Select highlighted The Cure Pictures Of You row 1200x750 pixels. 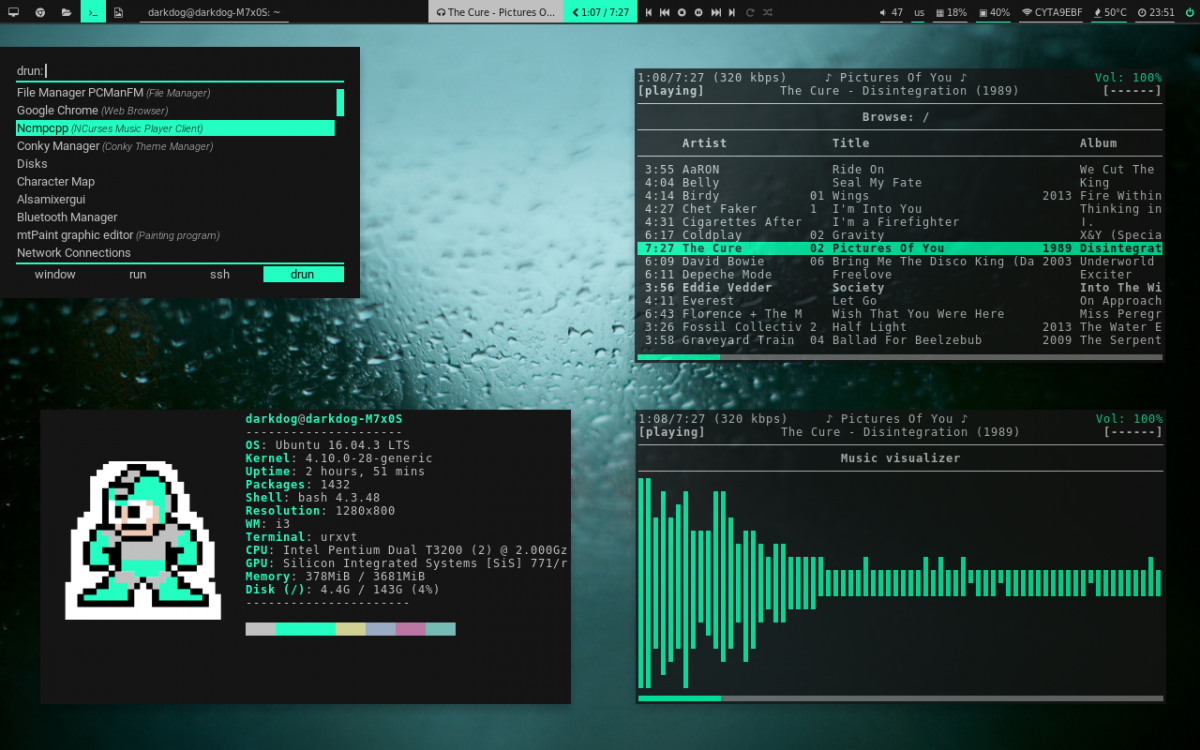point(900,248)
